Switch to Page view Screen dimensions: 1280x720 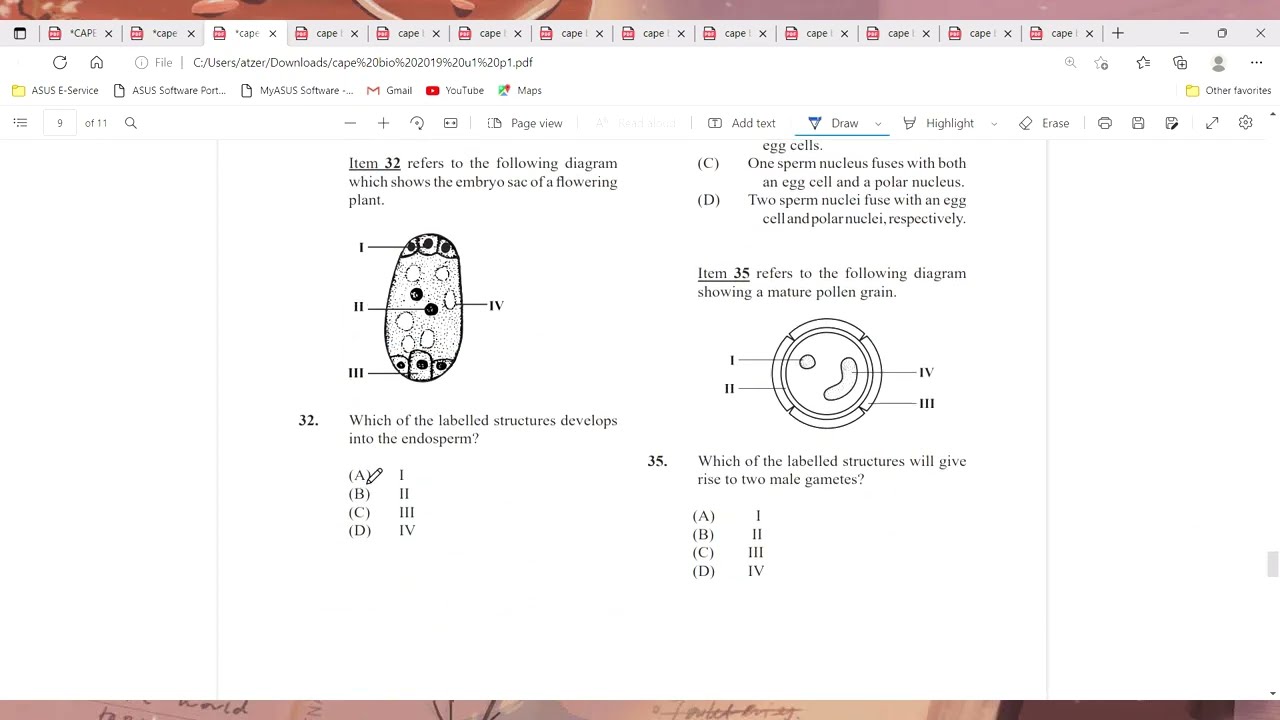pyautogui.click(x=525, y=123)
